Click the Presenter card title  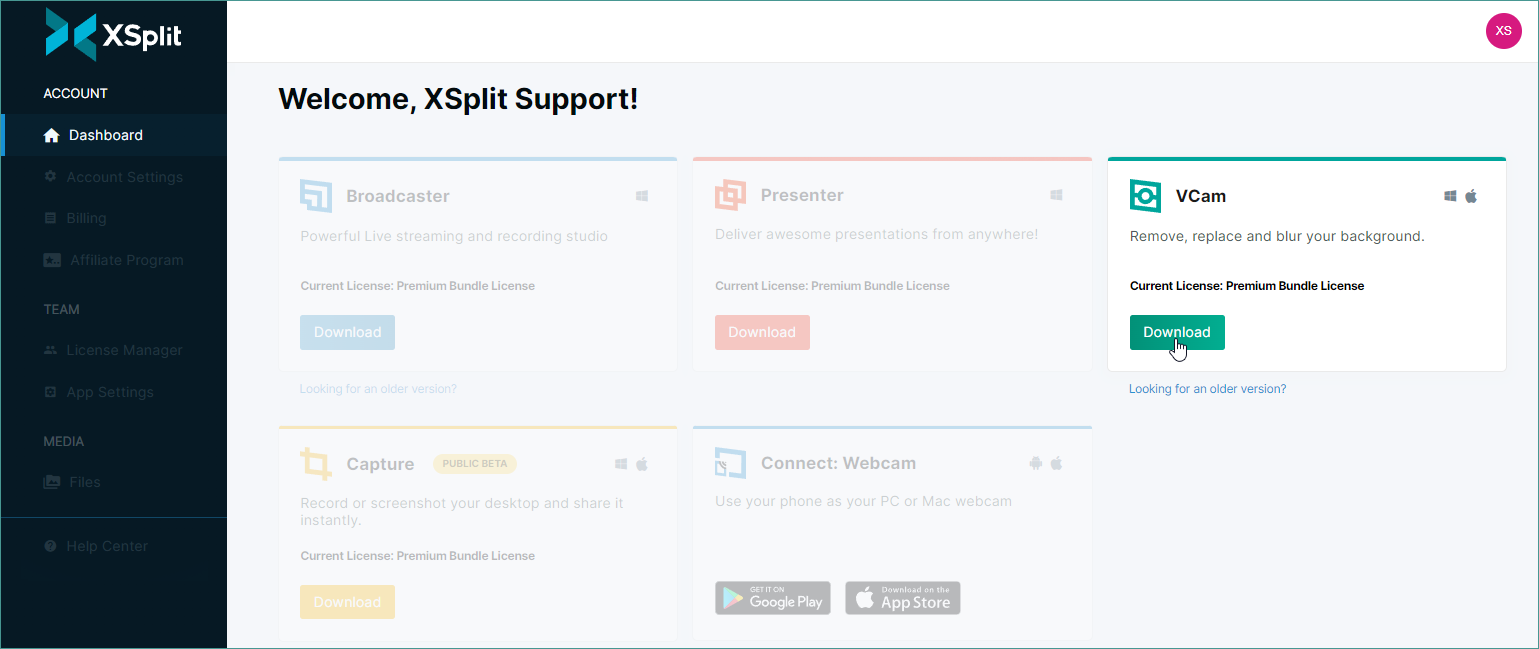tap(802, 195)
